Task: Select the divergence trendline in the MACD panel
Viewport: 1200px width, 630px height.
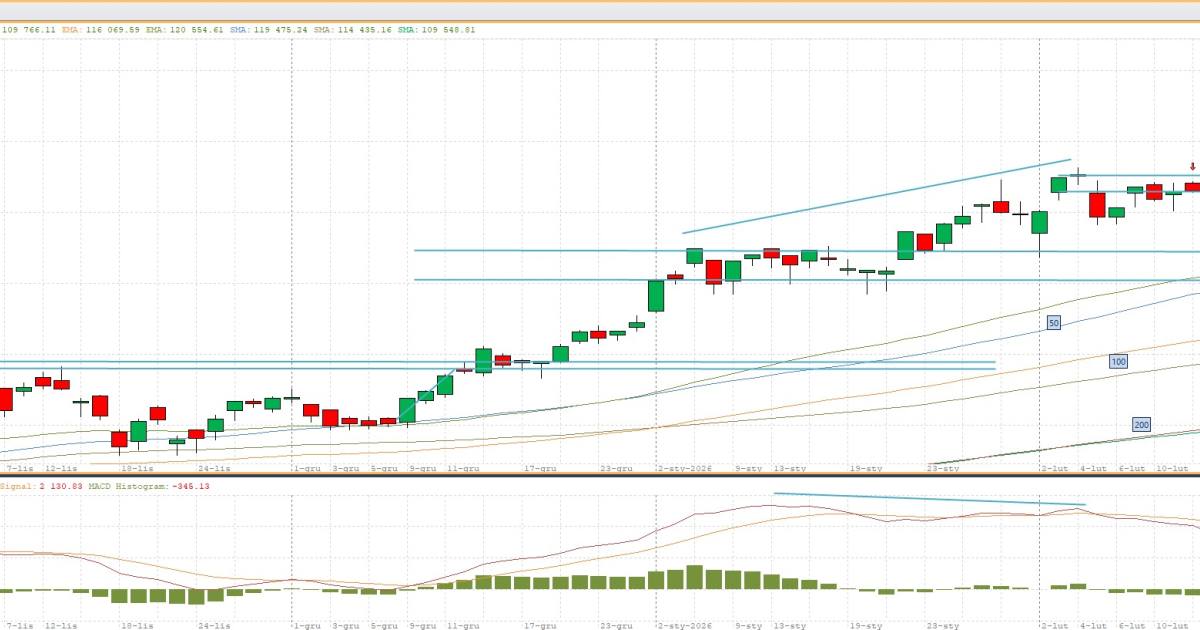Action: [929, 499]
